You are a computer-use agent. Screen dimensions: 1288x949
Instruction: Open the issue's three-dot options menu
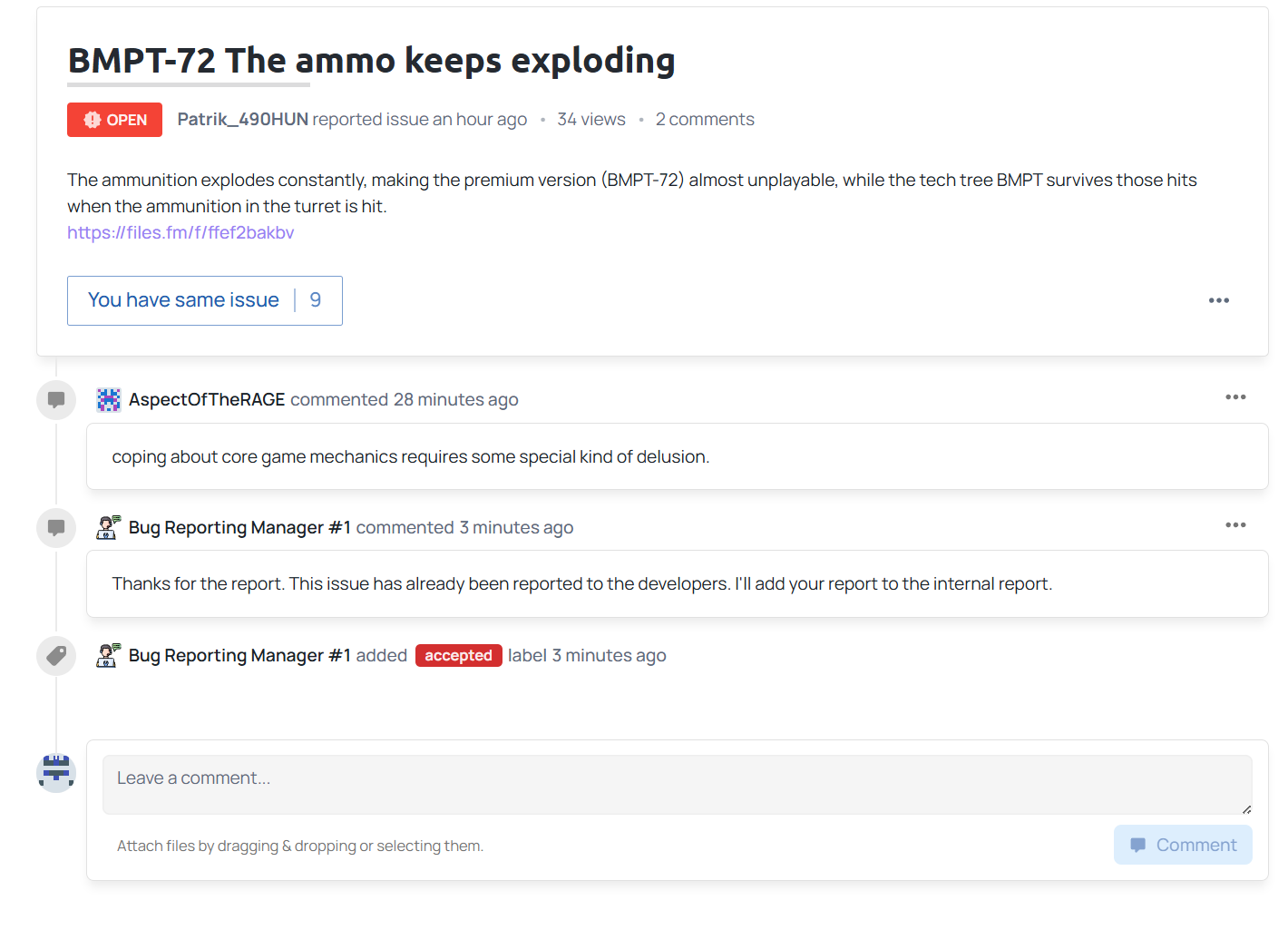(x=1218, y=300)
